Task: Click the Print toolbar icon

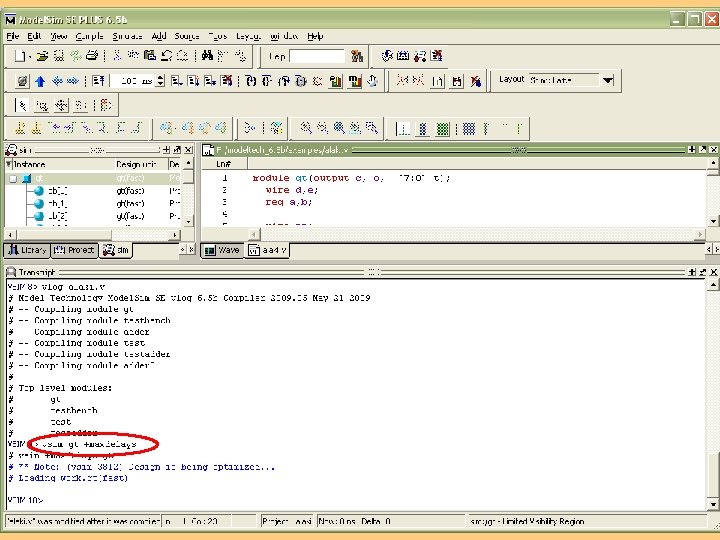Action: click(x=92, y=56)
